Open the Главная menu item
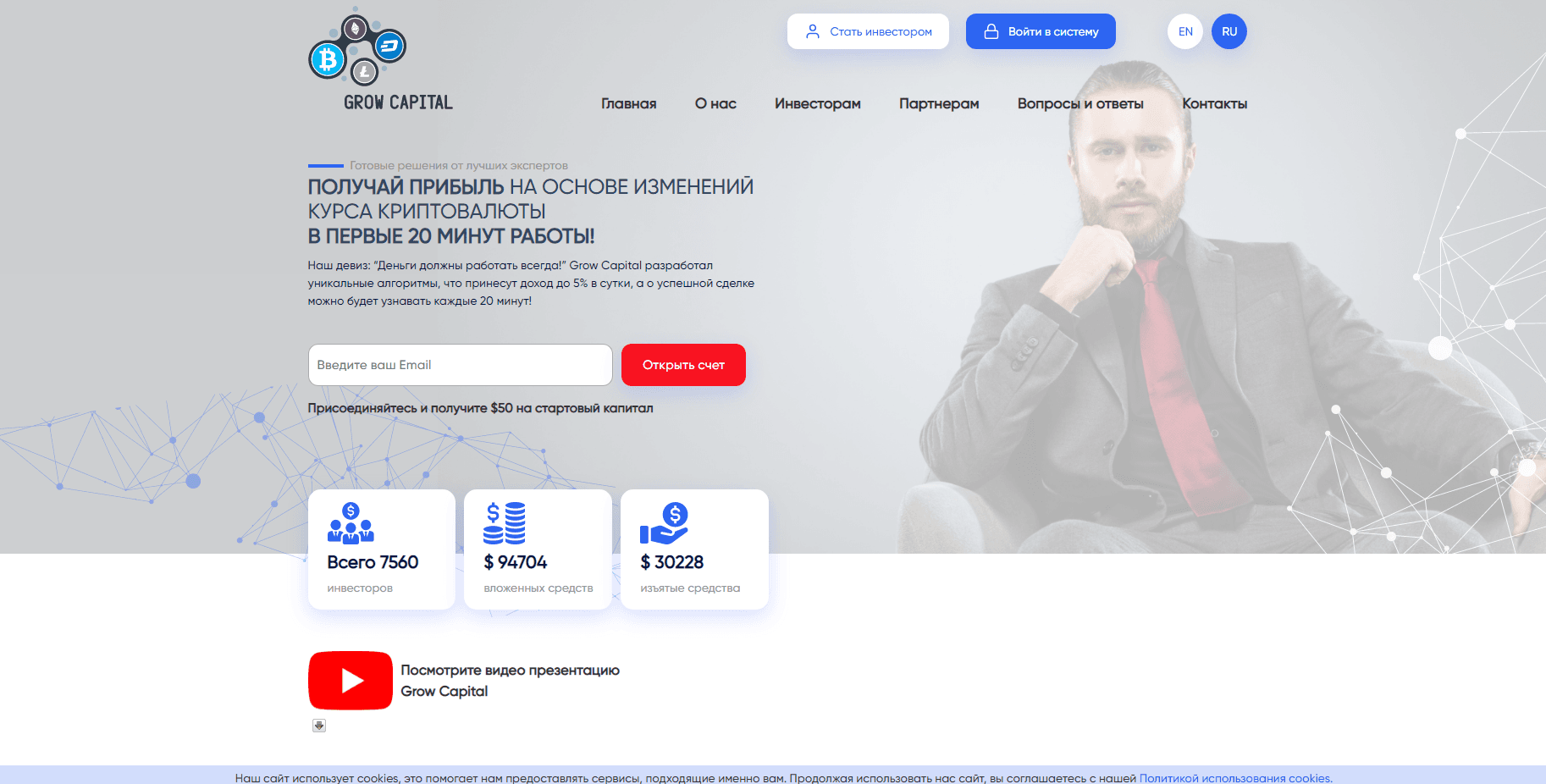 point(629,103)
